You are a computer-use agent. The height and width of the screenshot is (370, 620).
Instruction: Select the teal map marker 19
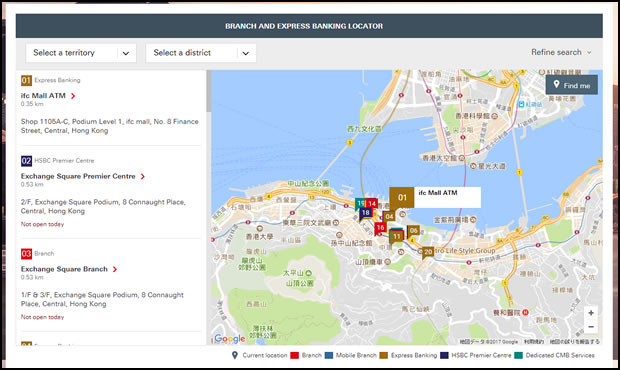click(360, 204)
